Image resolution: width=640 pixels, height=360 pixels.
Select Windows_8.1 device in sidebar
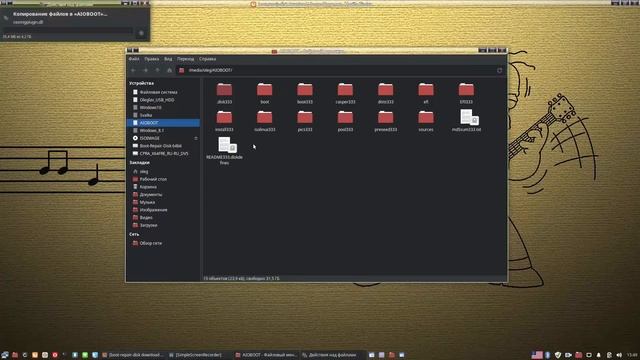point(163,131)
